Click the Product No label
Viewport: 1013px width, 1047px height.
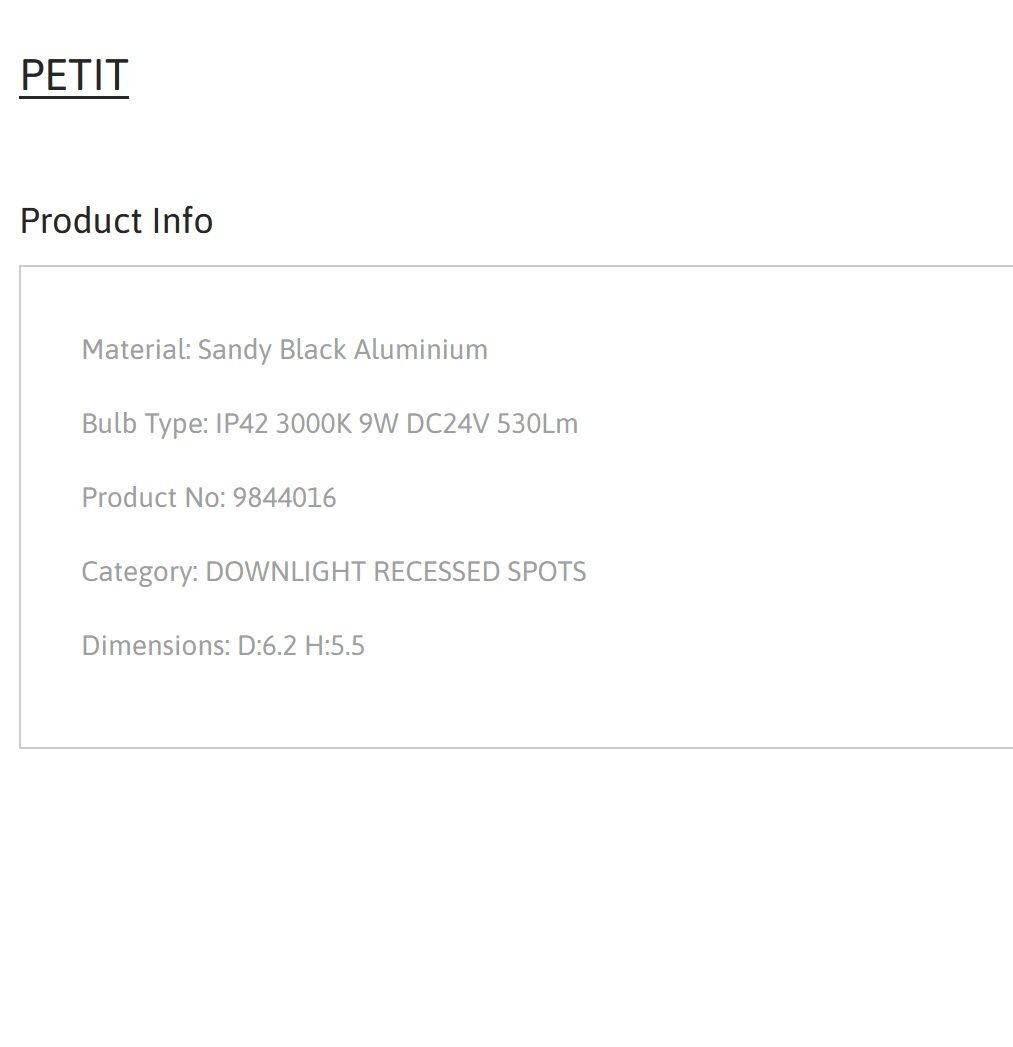pos(154,498)
